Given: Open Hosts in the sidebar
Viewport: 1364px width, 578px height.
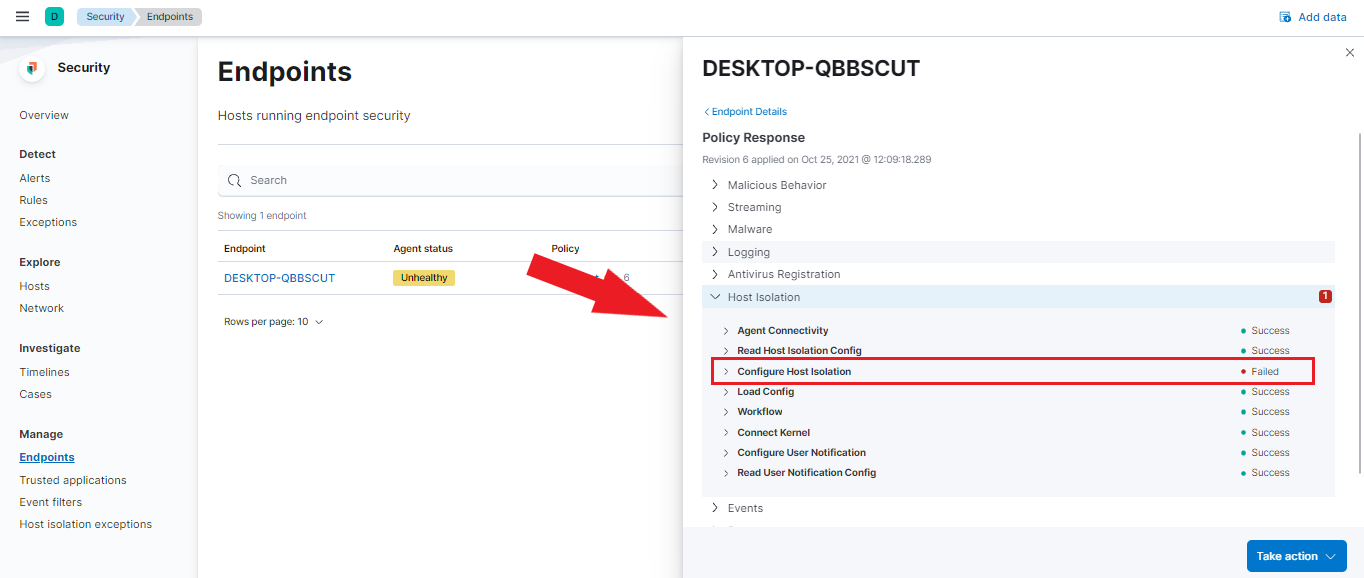Looking at the screenshot, I should [x=34, y=286].
